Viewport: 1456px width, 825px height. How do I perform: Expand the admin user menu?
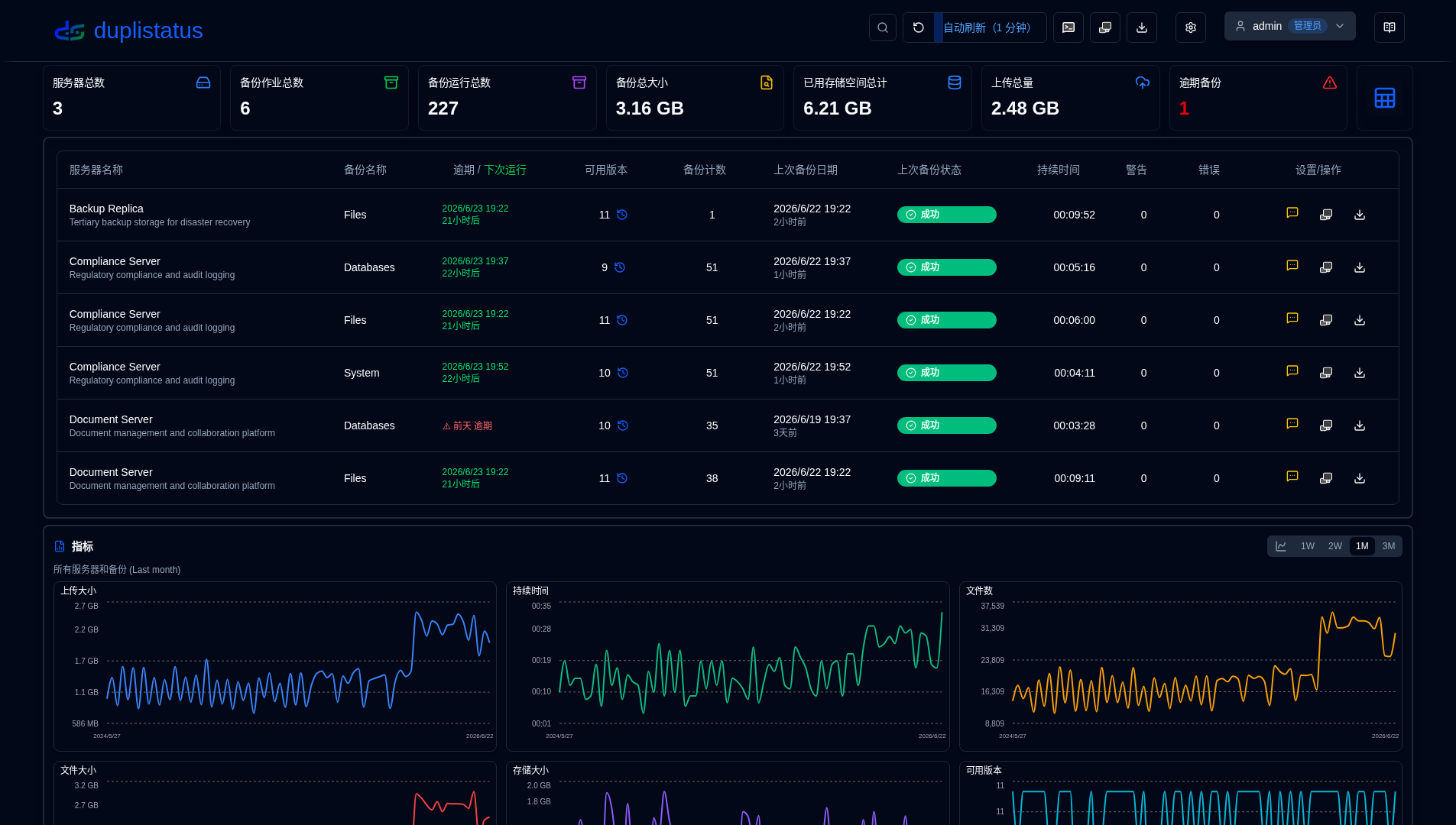1290,26
